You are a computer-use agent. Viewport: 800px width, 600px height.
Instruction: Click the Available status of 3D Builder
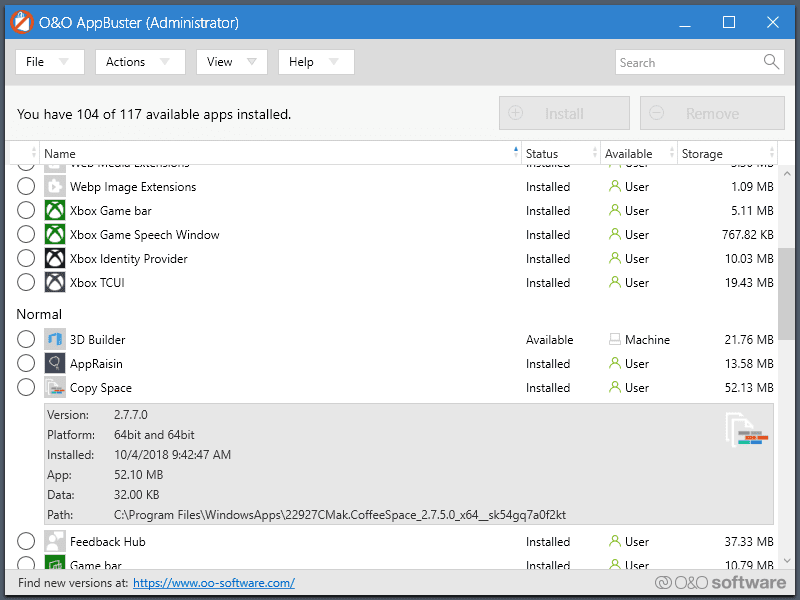click(549, 340)
